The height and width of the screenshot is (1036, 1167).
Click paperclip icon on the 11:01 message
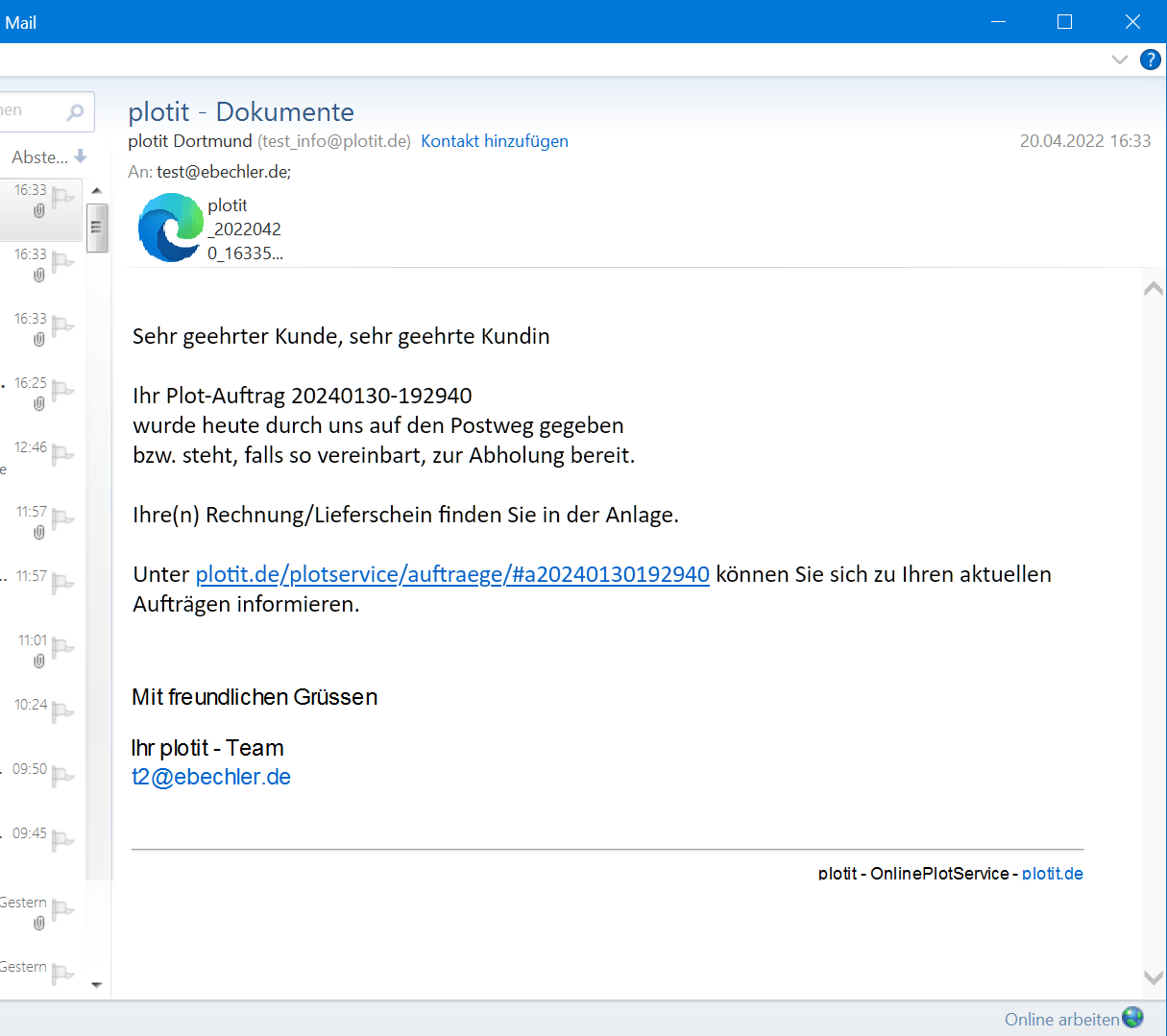click(x=39, y=662)
